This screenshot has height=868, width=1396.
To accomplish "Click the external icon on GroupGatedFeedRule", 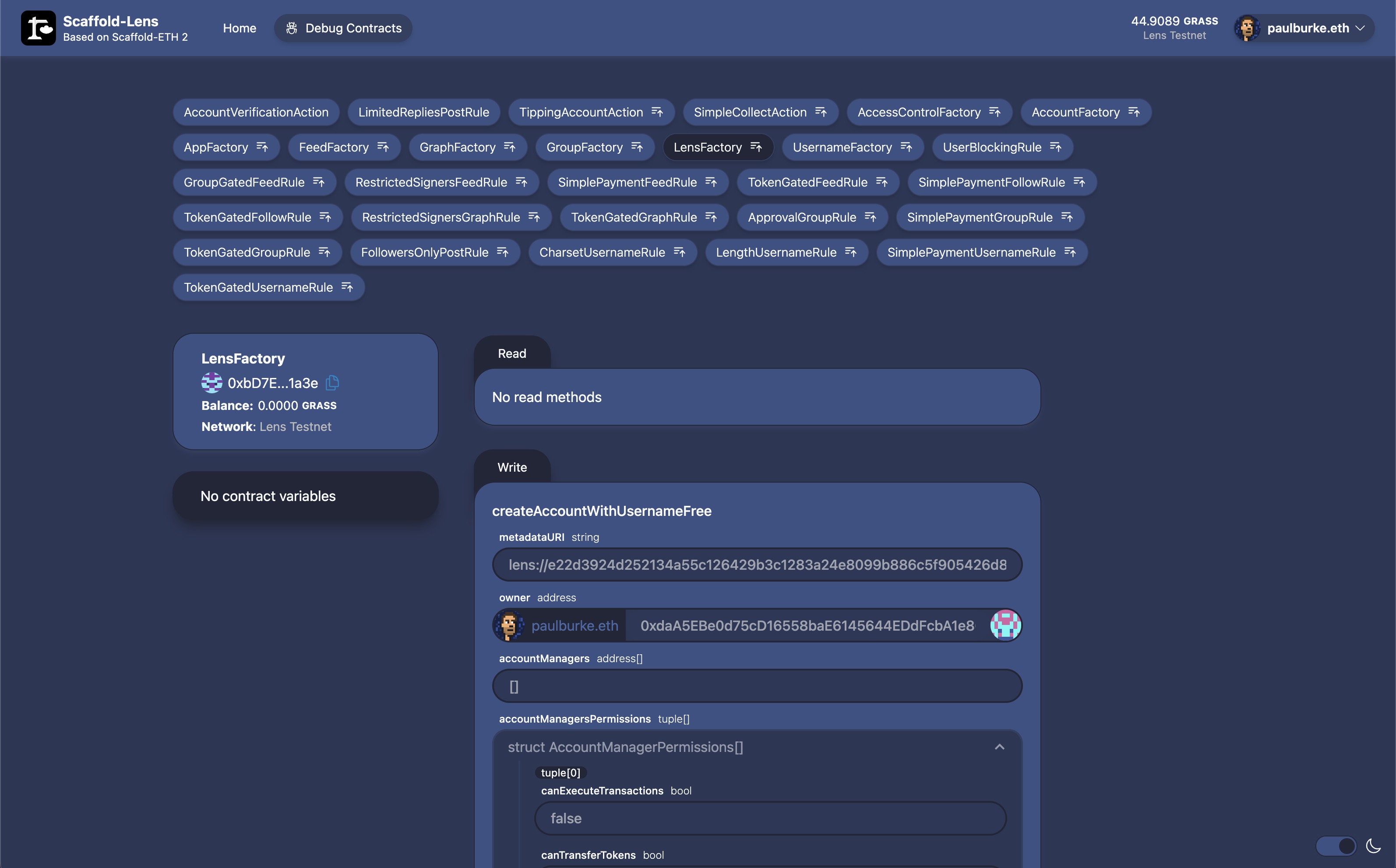I will [319, 182].
